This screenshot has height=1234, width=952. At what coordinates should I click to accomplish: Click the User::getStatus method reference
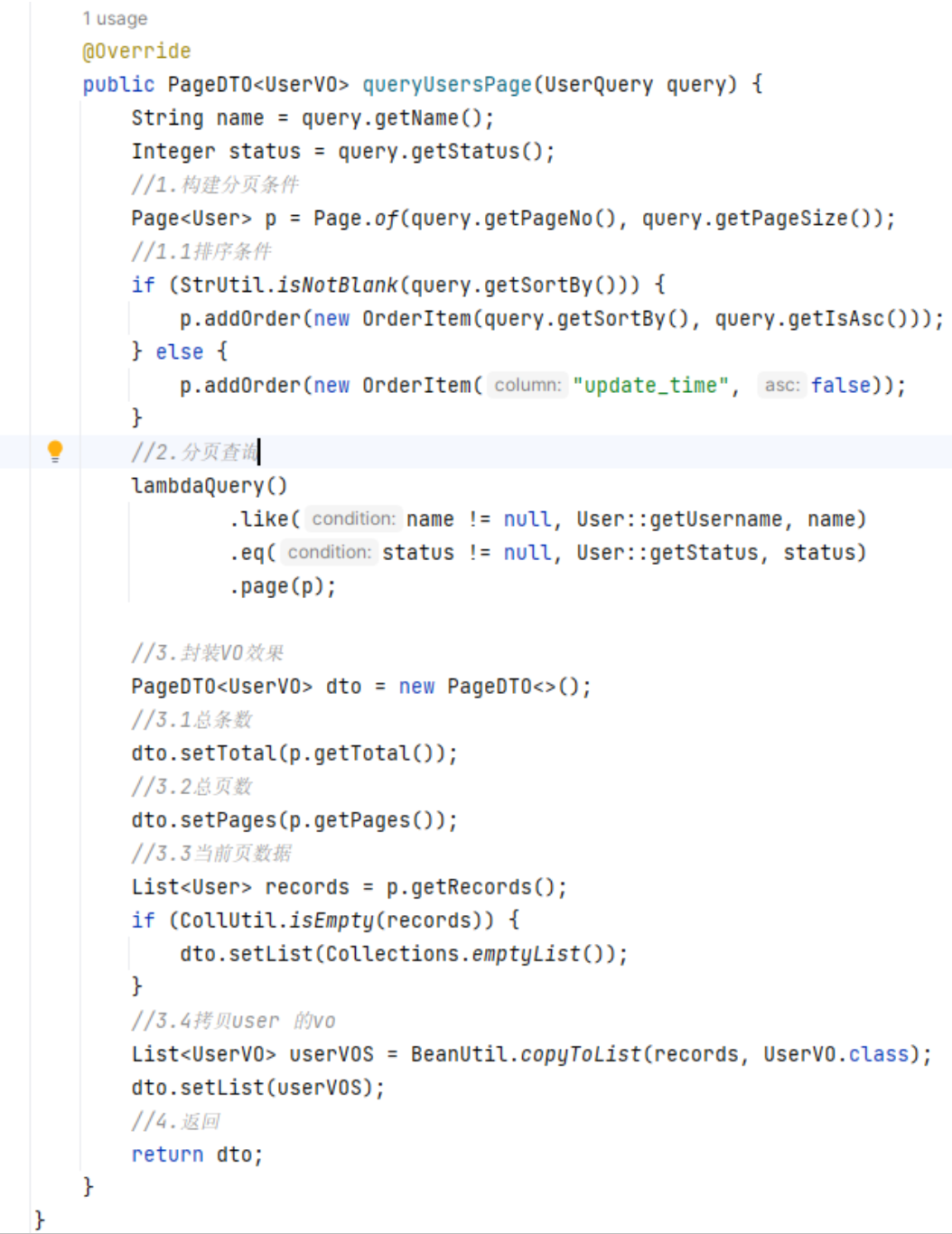point(667,553)
